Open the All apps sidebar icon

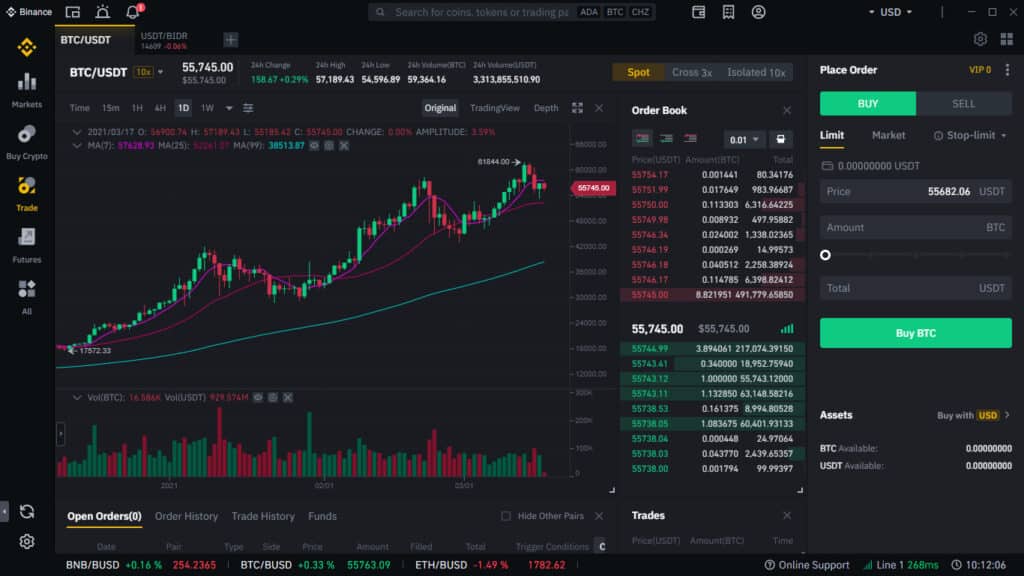27,297
